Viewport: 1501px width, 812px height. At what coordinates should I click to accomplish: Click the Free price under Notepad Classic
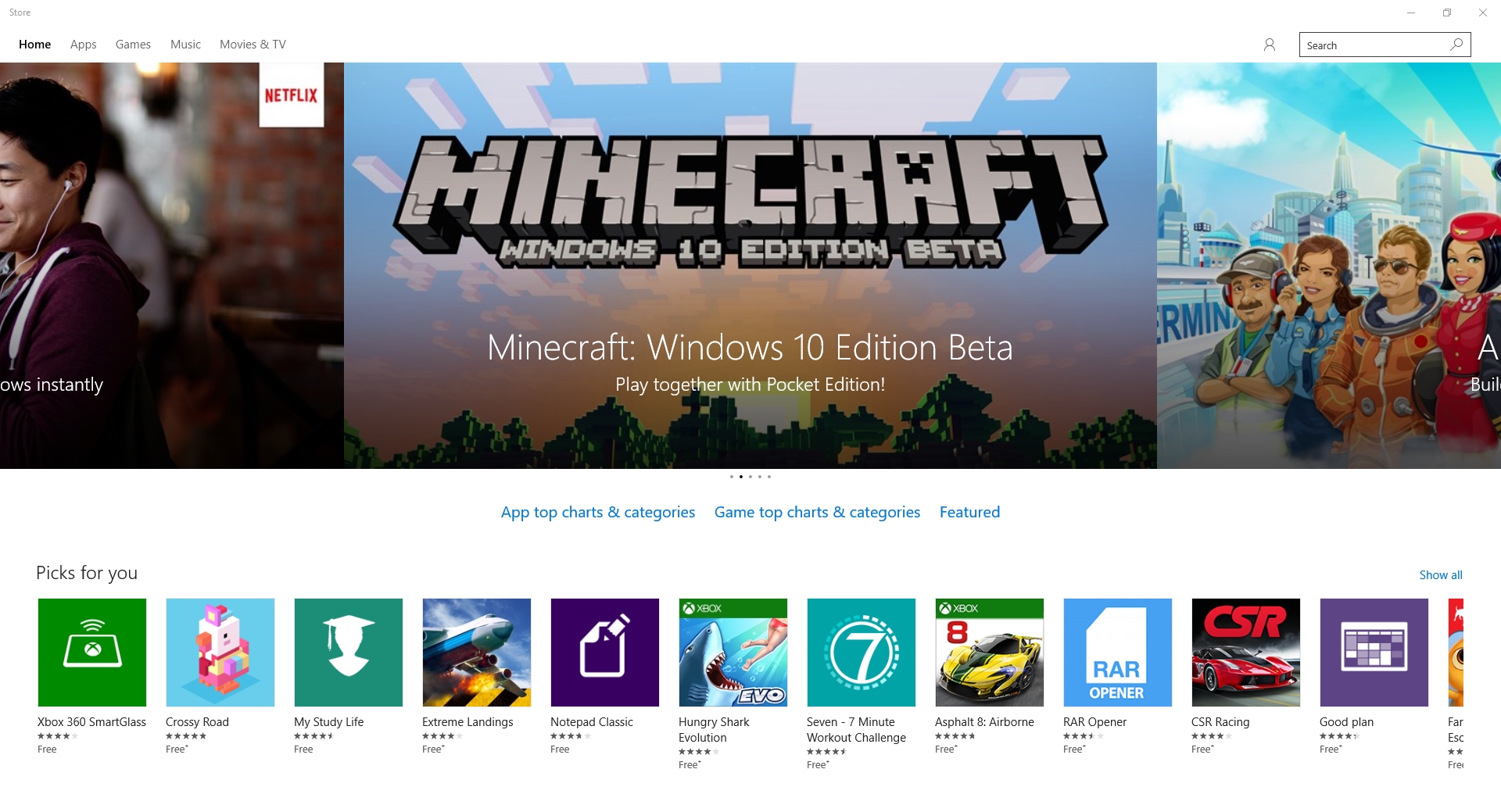560,749
